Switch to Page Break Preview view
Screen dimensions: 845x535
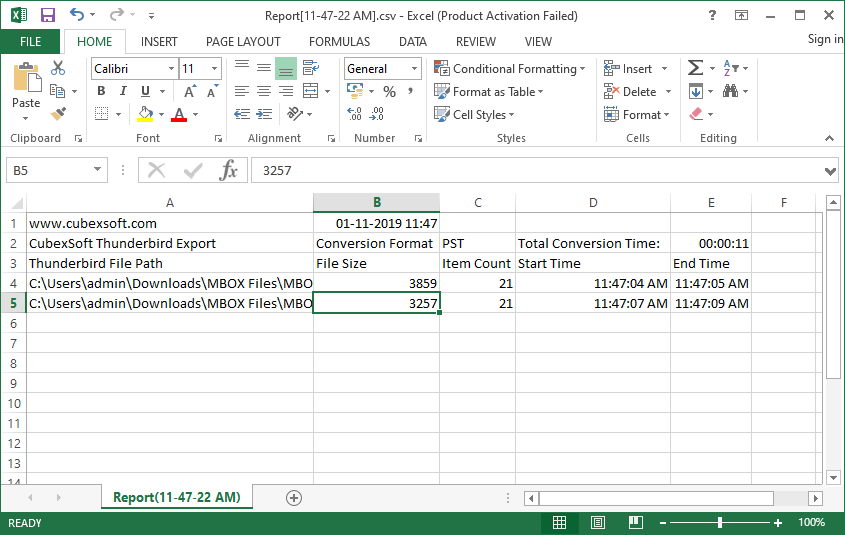click(x=635, y=522)
